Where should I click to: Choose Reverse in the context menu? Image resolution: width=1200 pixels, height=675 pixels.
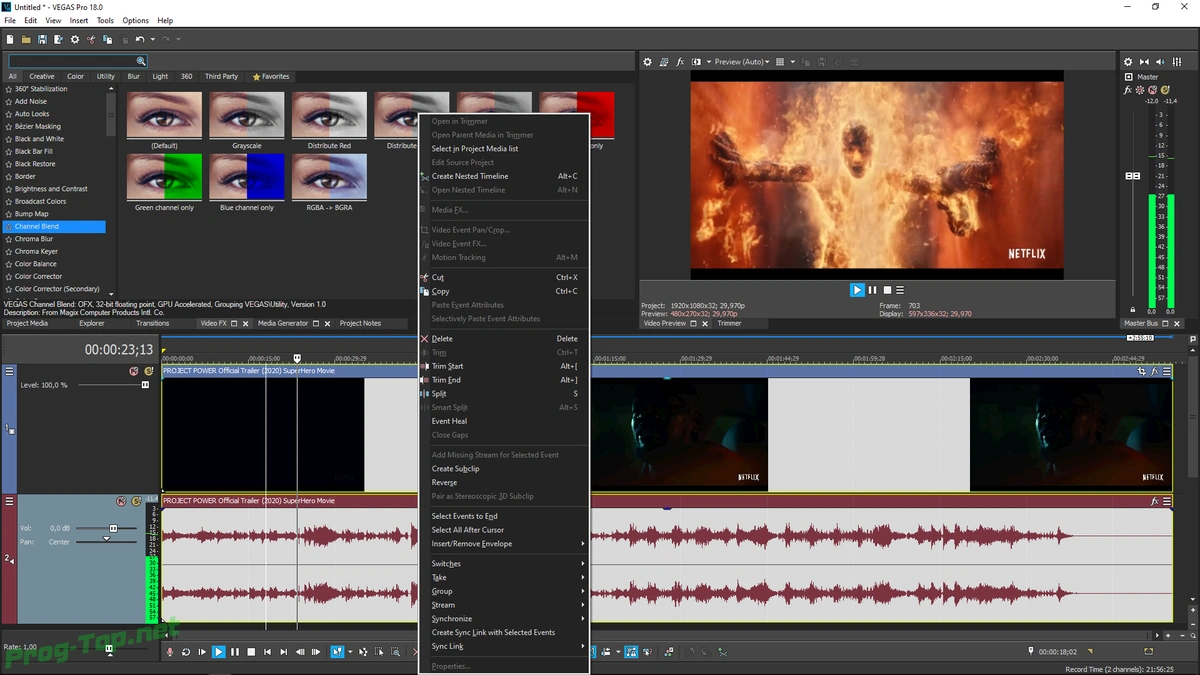504,482
